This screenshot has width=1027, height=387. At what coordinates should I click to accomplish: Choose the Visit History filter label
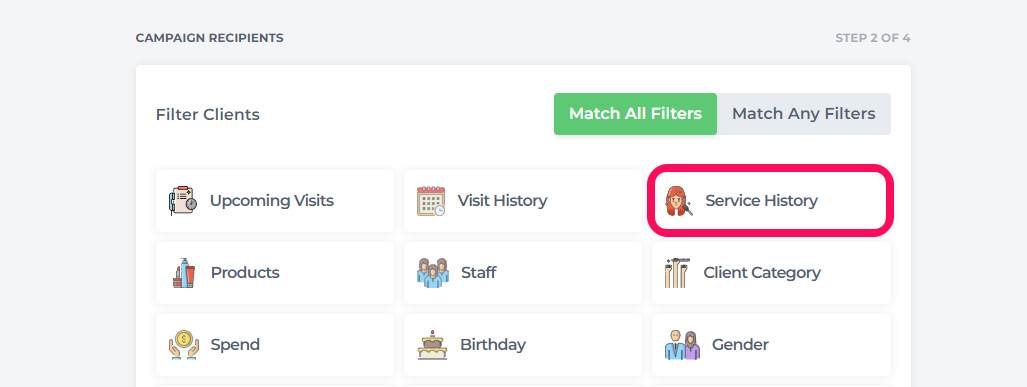coord(502,200)
